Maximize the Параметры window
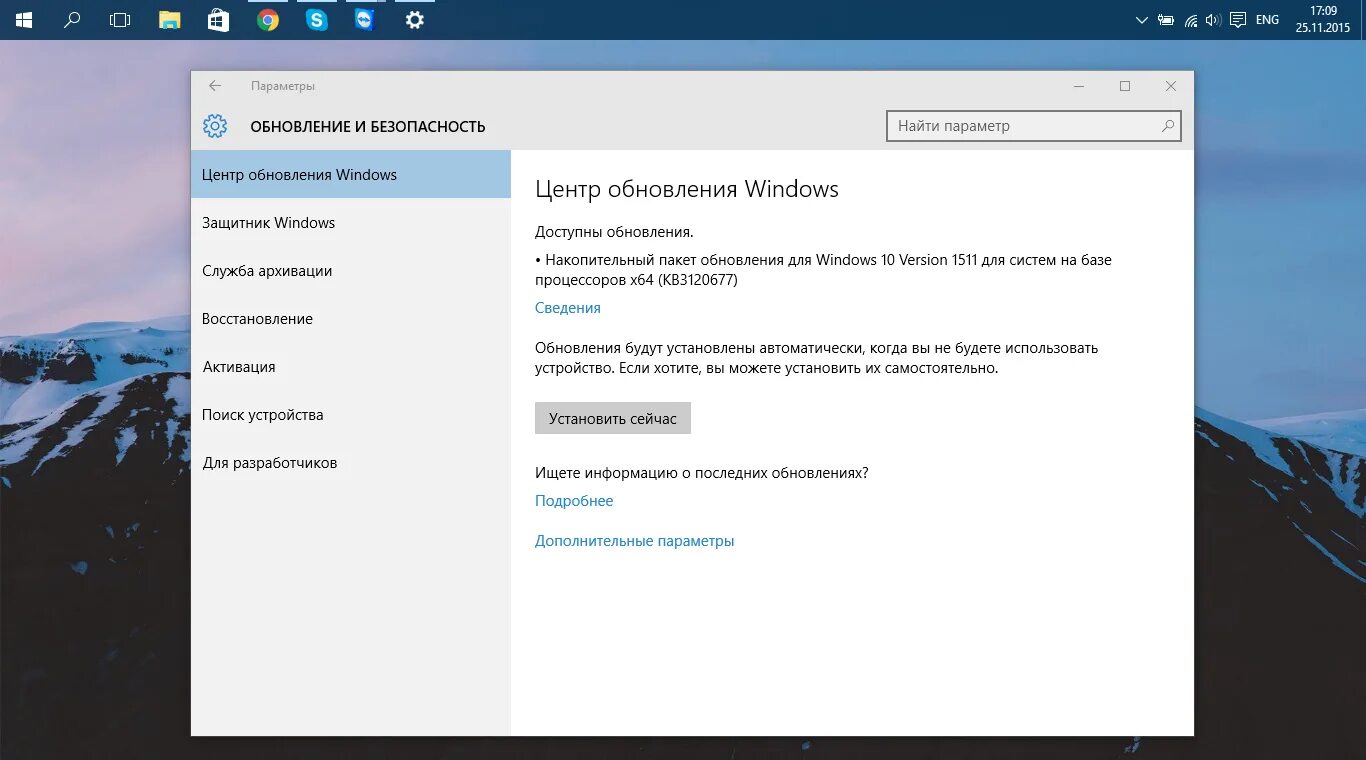1366x760 pixels. pos(1125,86)
